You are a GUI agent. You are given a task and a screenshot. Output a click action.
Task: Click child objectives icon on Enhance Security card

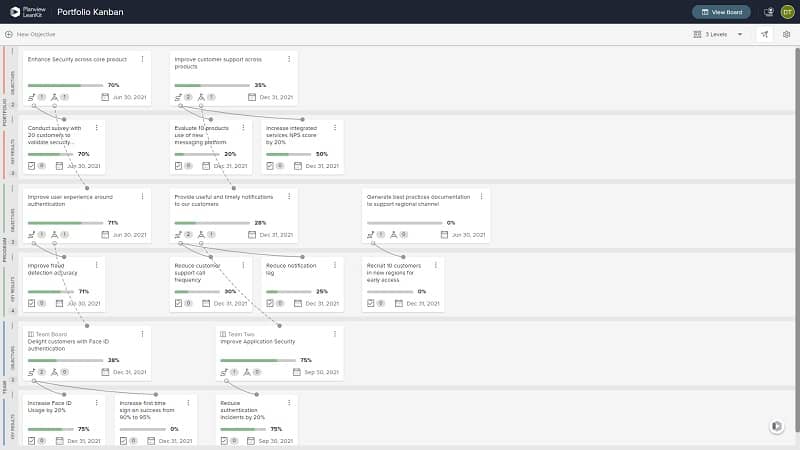[x=55, y=97]
